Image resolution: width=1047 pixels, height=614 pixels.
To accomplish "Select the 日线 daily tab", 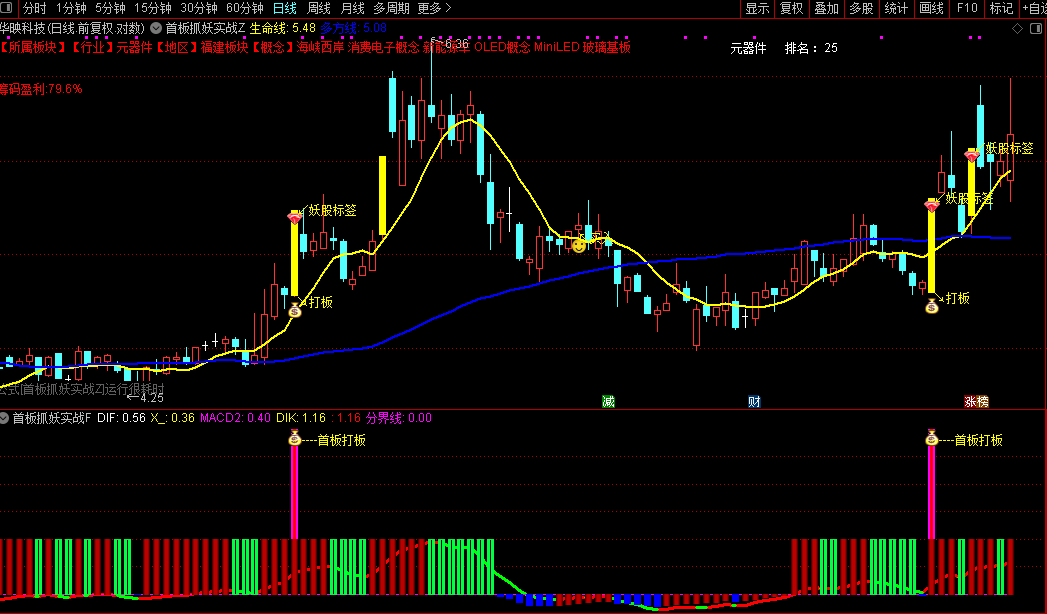I will [285, 8].
